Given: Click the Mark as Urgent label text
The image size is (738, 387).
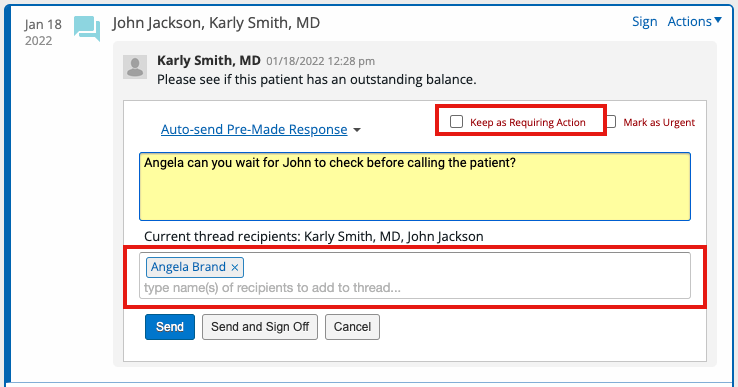Looking at the screenshot, I should click(659, 122).
